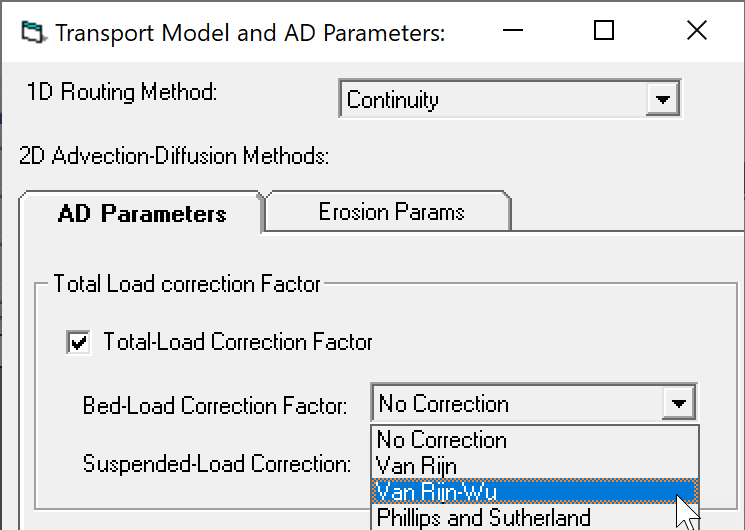Click the Total-Load Correction Factor checkbox label
Viewport: 745px width, 530px height.
click(238, 342)
